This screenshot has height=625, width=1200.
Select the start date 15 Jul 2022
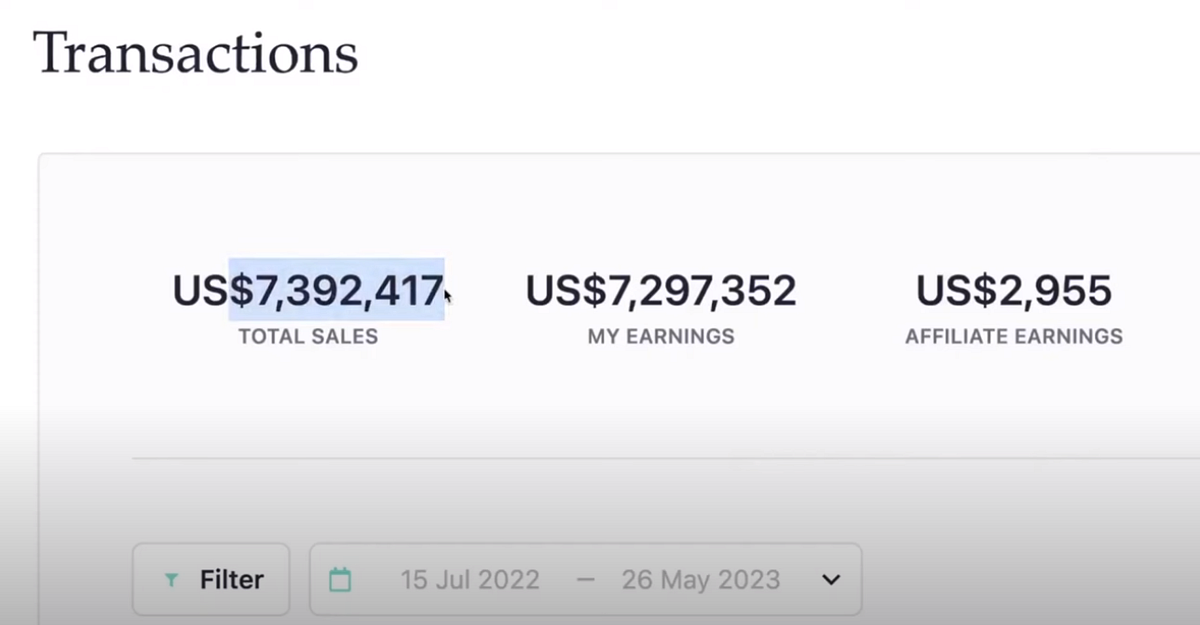(469, 579)
